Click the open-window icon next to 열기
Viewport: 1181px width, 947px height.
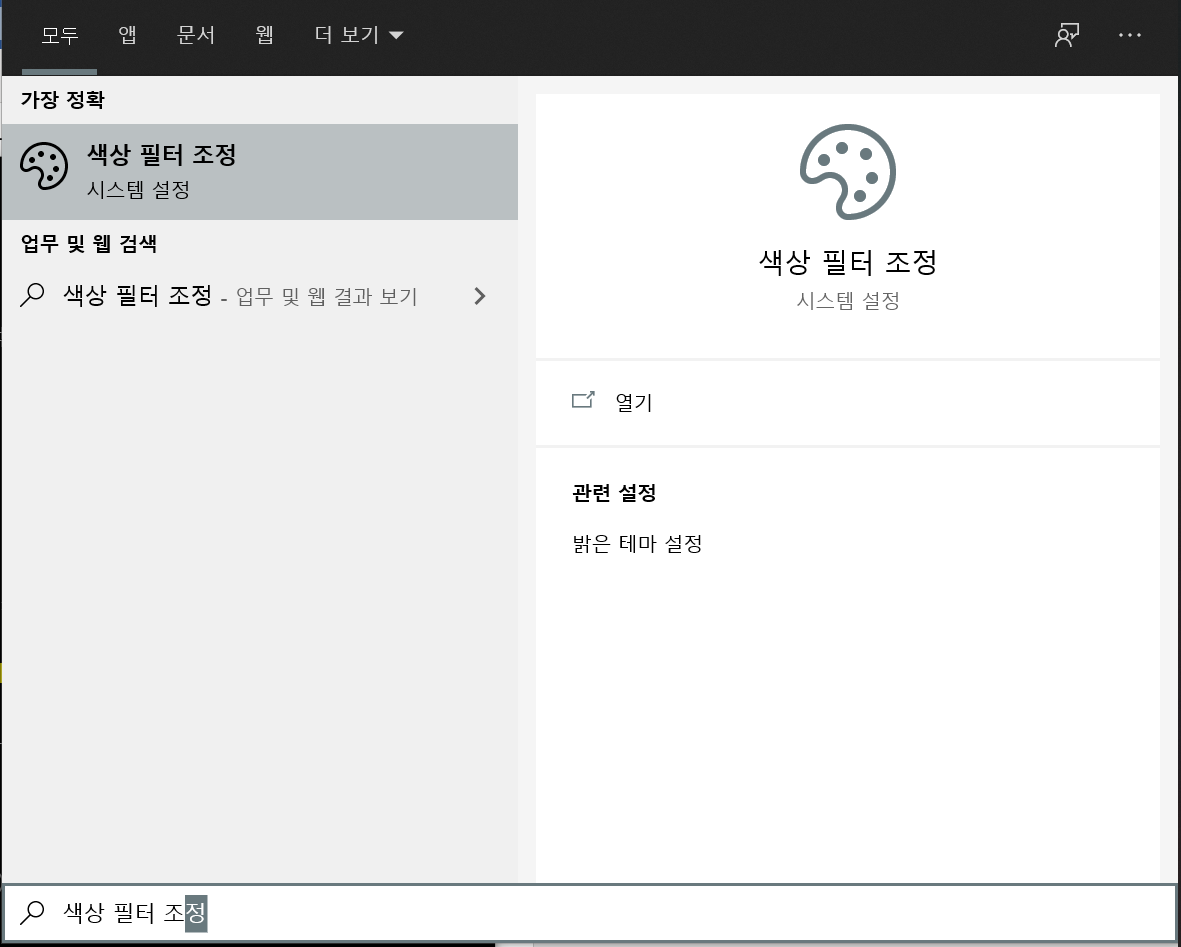coord(583,400)
